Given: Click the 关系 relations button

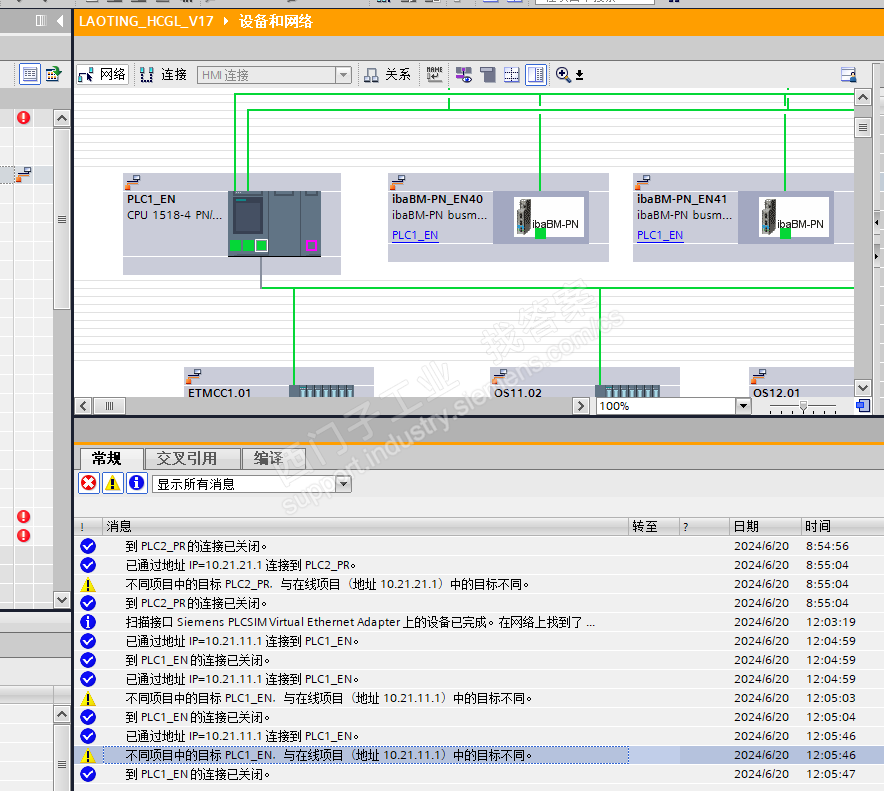Looking at the screenshot, I should click(387, 74).
